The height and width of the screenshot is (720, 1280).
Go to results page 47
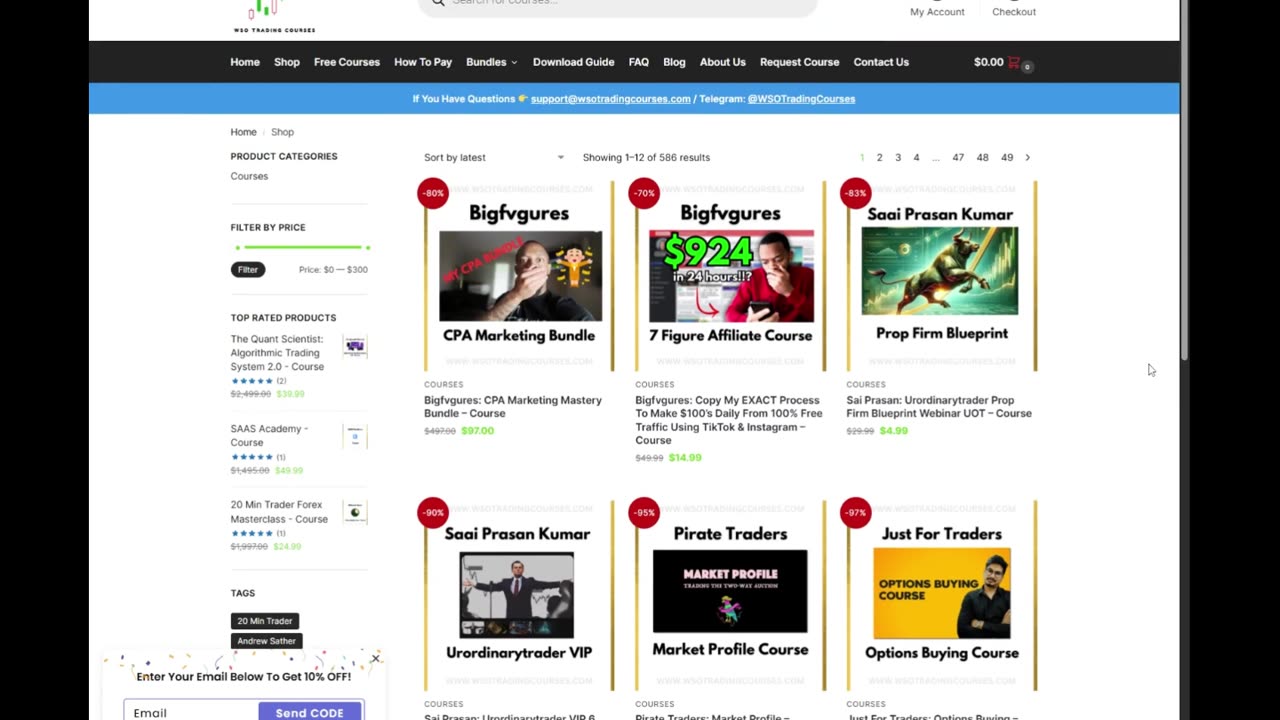958,157
